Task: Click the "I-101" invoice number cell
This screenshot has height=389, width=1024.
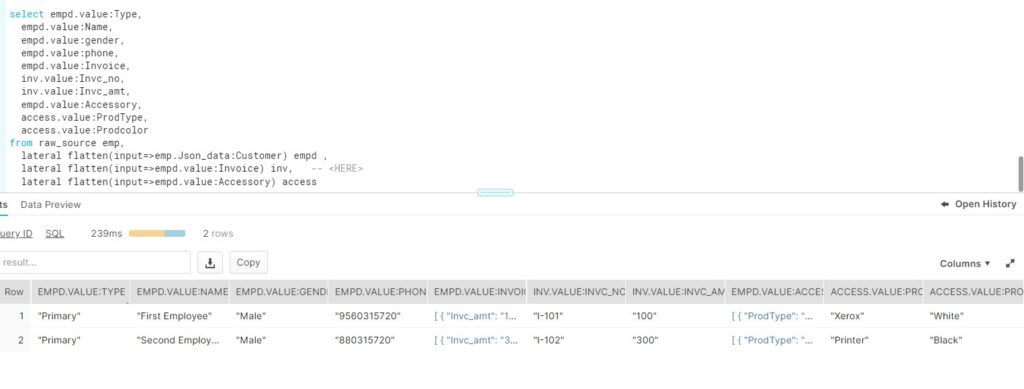Action: click(576, 316)
